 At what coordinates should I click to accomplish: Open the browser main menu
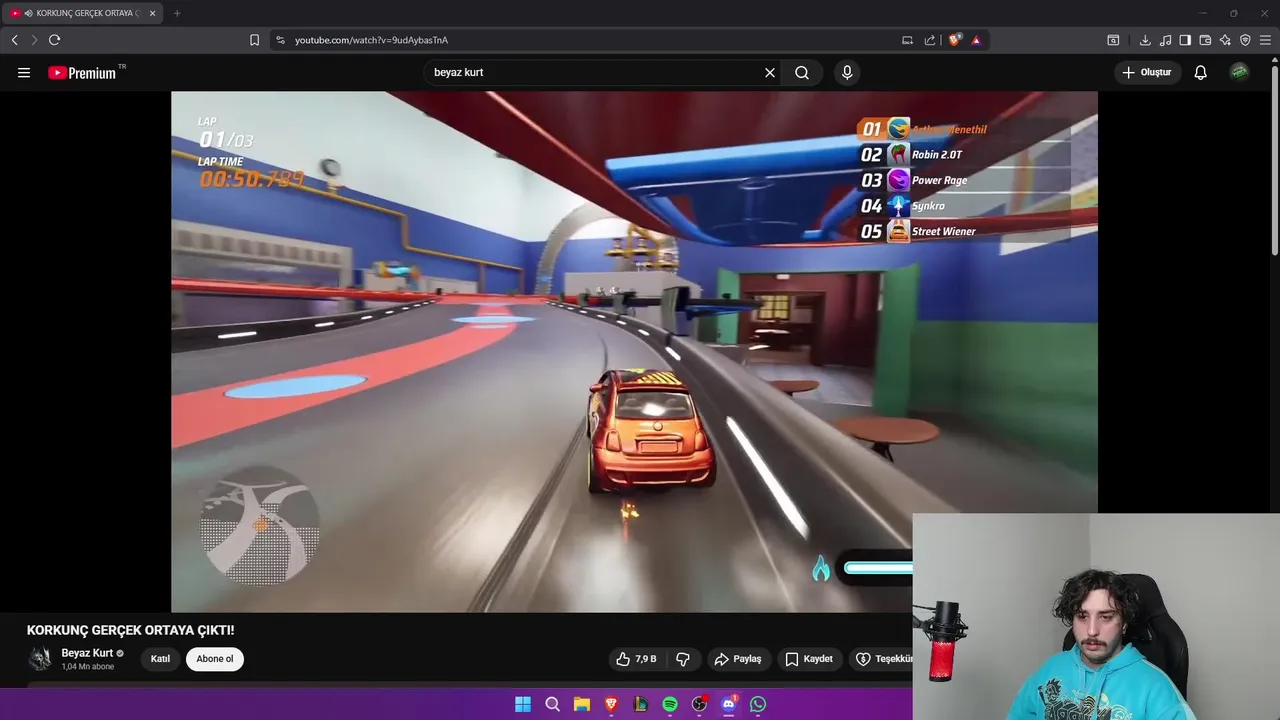[1265, 40]
